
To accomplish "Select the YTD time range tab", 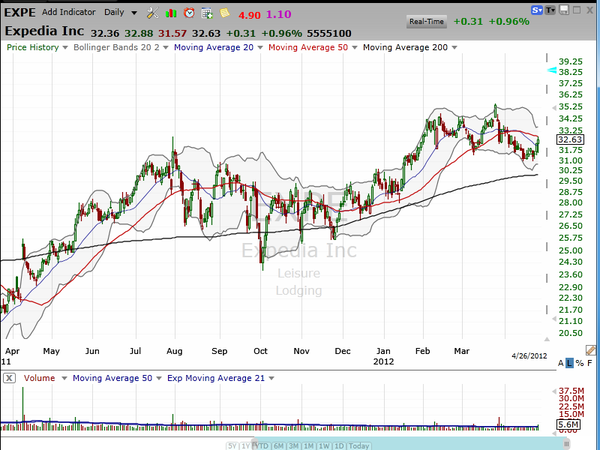I will tap(262, 446).
